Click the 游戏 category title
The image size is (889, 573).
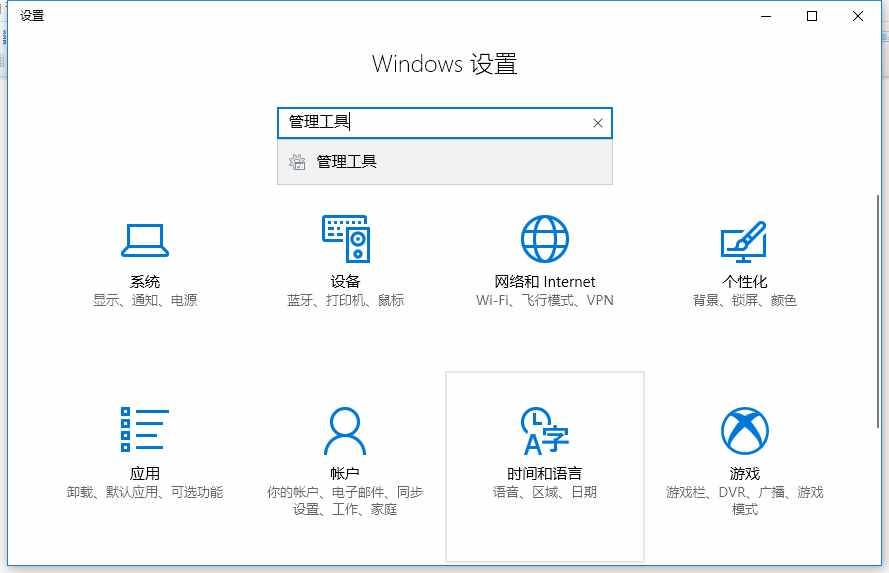(x=744, y=473)
